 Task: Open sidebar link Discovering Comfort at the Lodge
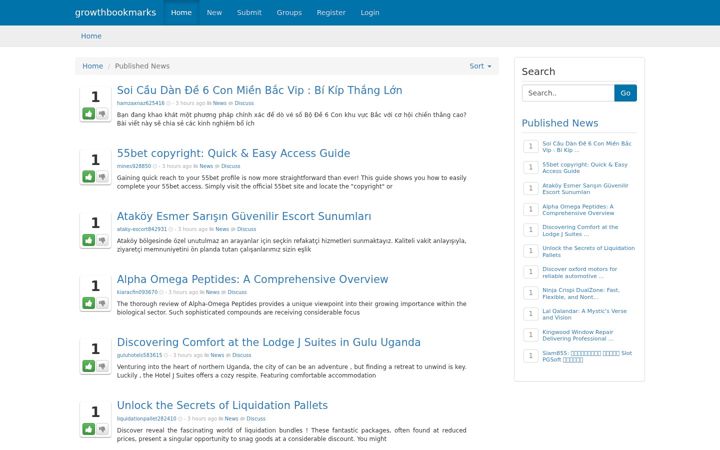pos(580,231)
